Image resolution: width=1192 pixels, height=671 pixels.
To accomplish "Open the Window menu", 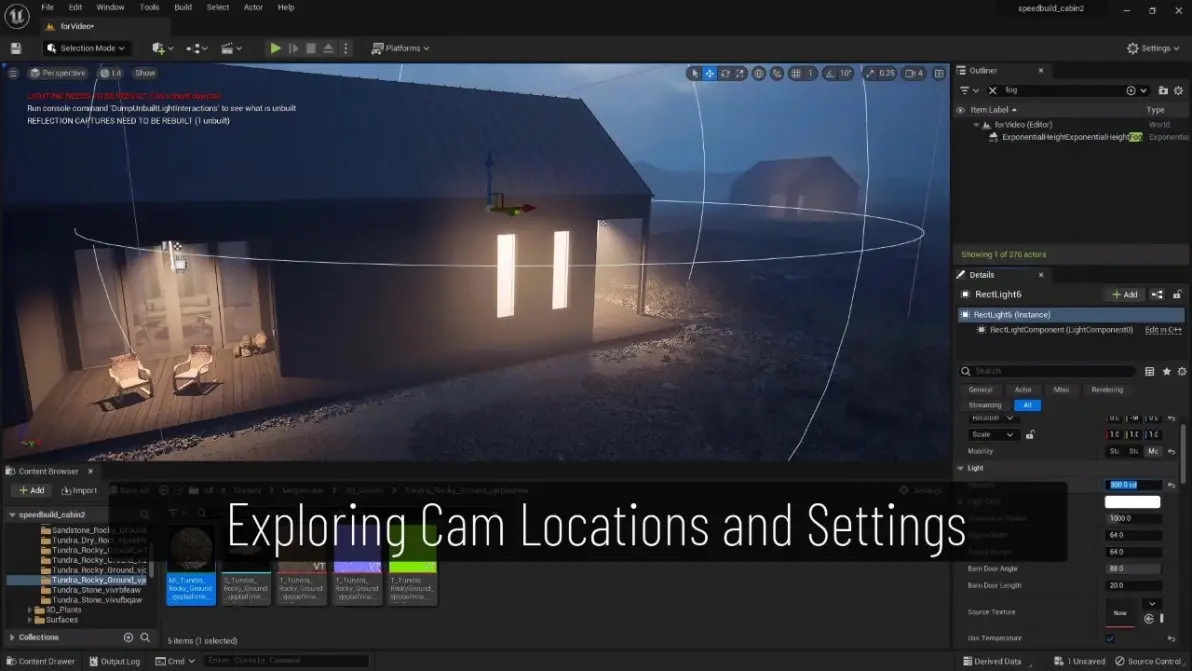I will [110, 7].
